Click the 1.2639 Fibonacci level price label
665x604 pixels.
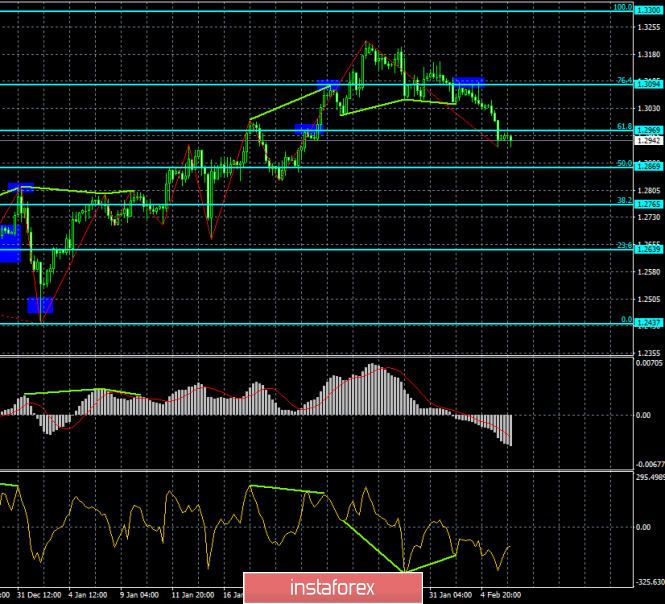pyautogui.click(x=648, y=249)
